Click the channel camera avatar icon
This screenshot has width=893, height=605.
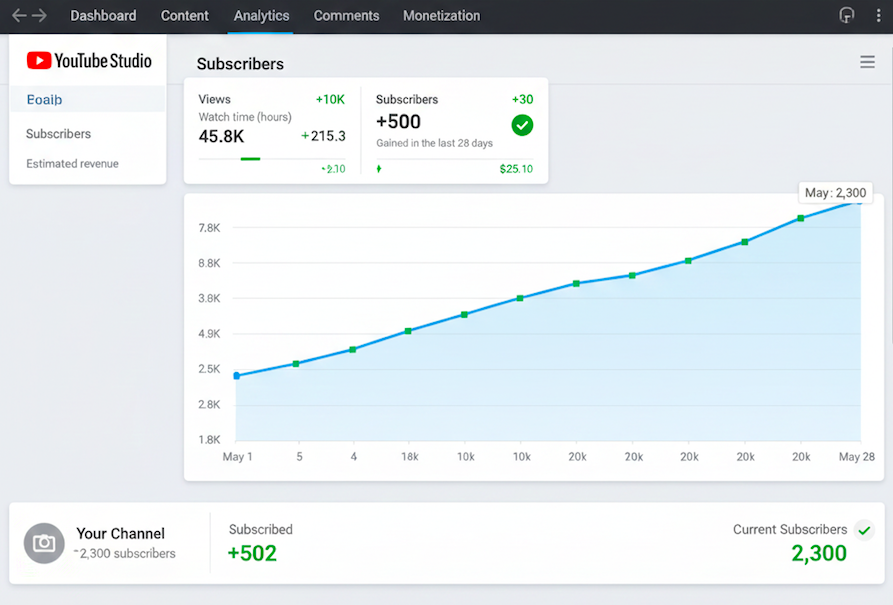tap(44, 543)
